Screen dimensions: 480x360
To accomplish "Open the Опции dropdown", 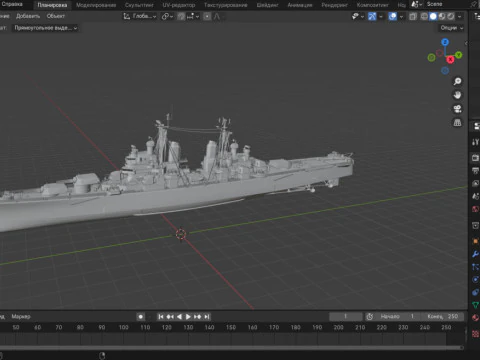I will [x=451, y=28].
